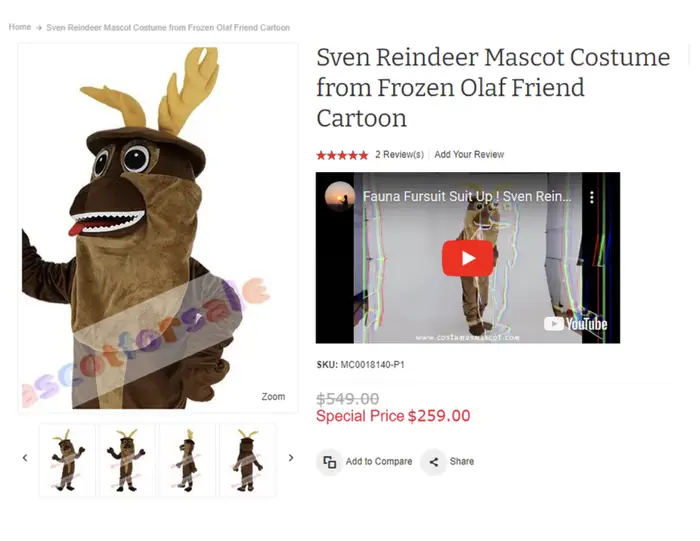
Task: Open the YouTube logo link
Action: pos(575,324)
